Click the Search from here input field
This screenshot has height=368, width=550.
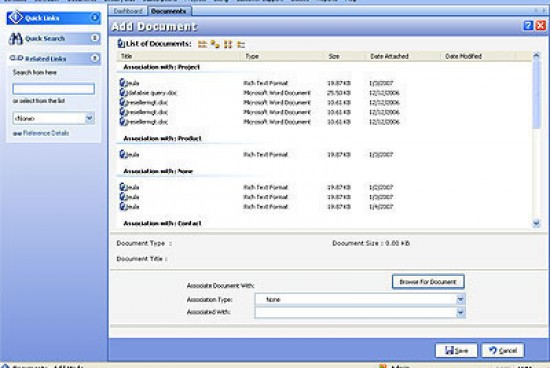point(54,89)
